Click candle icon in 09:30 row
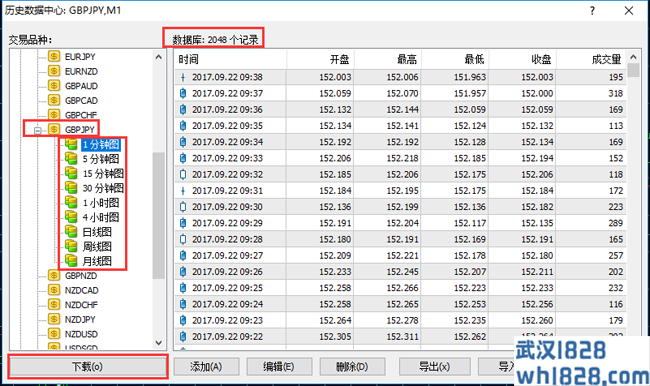Screen dimensions: 650x386 coord(183,206)
